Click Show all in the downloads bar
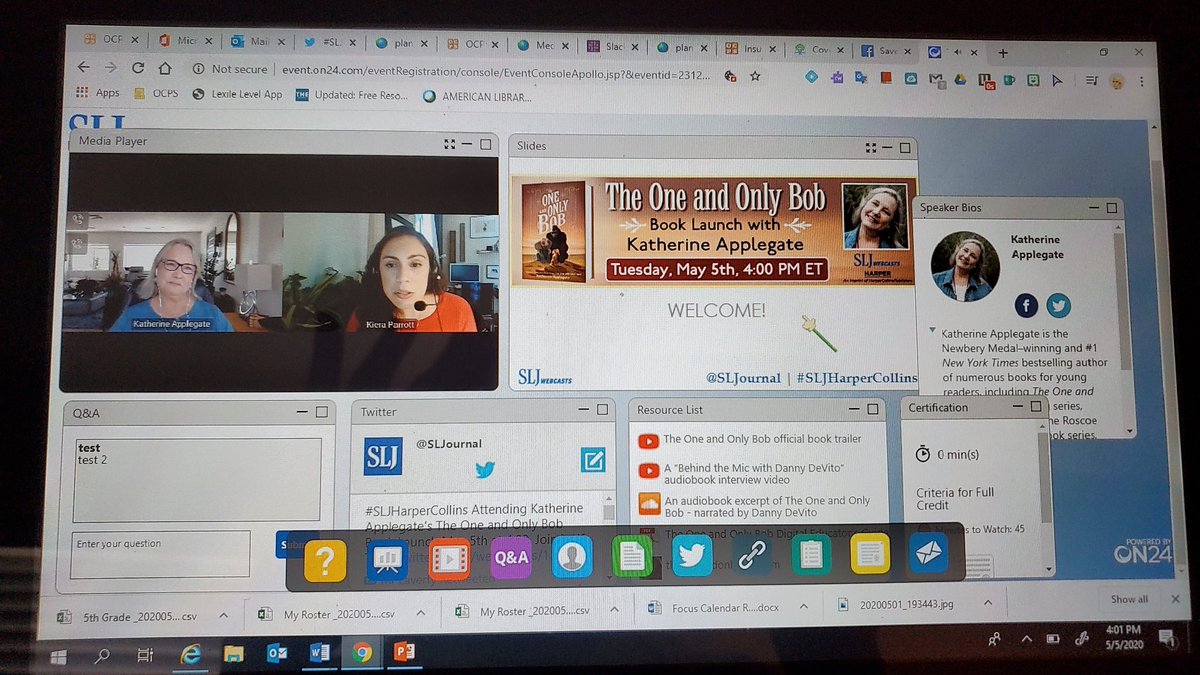 click(1129, 599)
